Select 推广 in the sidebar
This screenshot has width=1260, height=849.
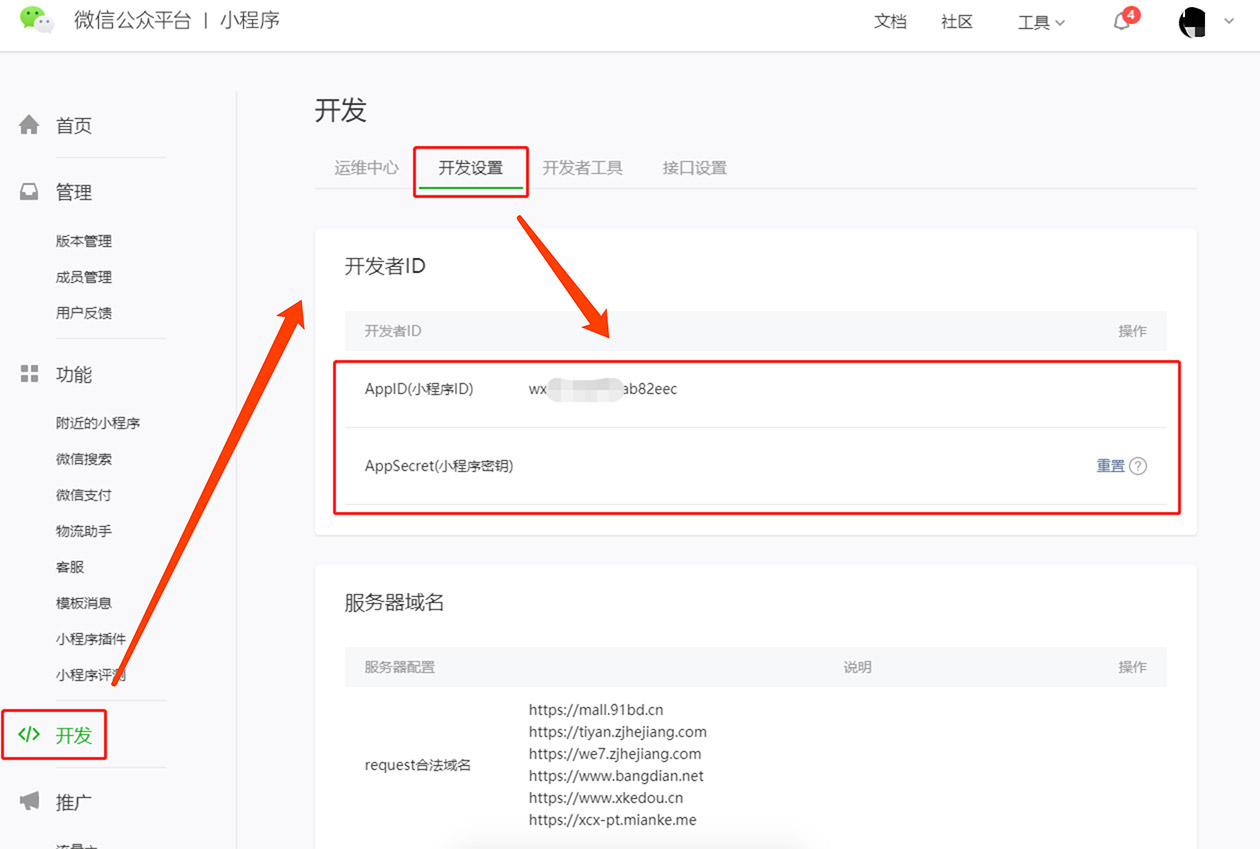[x=74, y=802]
